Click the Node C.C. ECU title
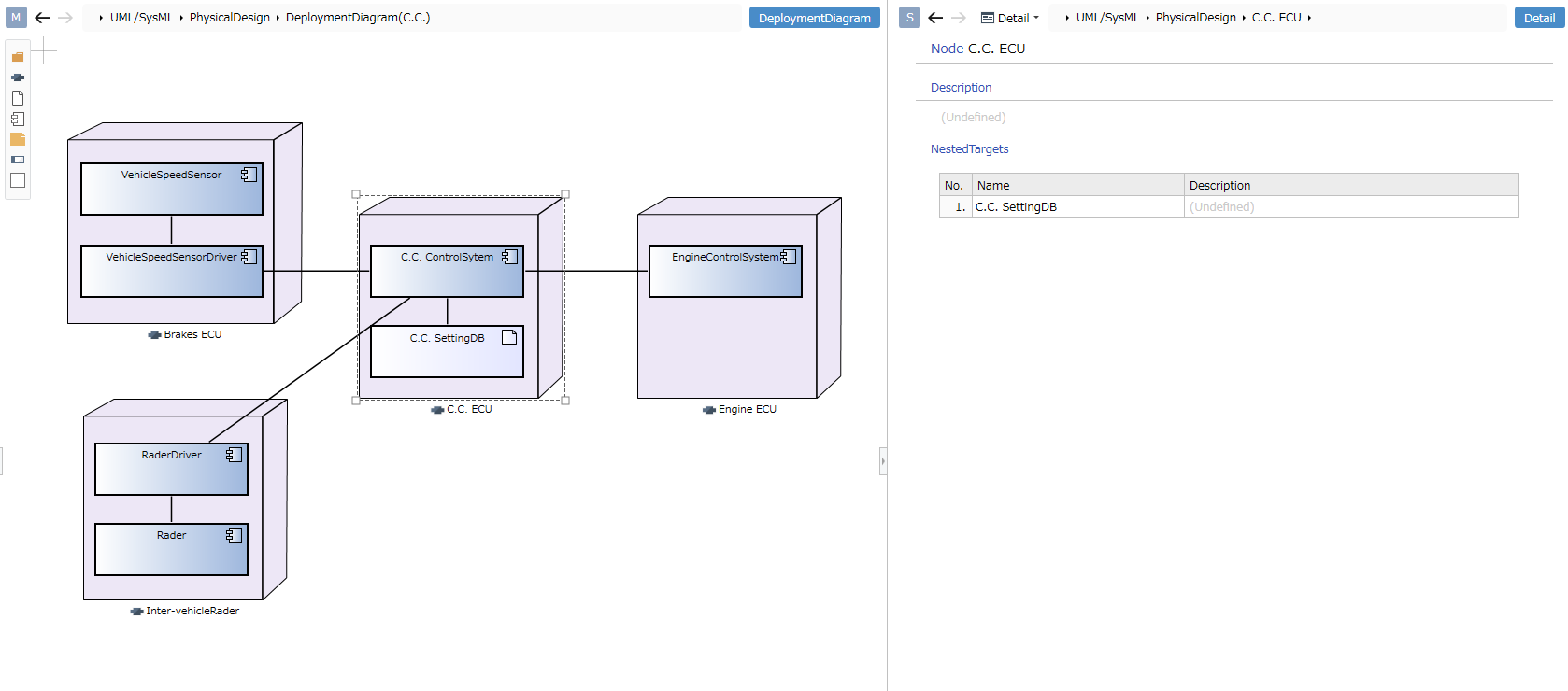The height and width of the screenshot is (691, 1568). pyautogui.click(x=977, y=49)
